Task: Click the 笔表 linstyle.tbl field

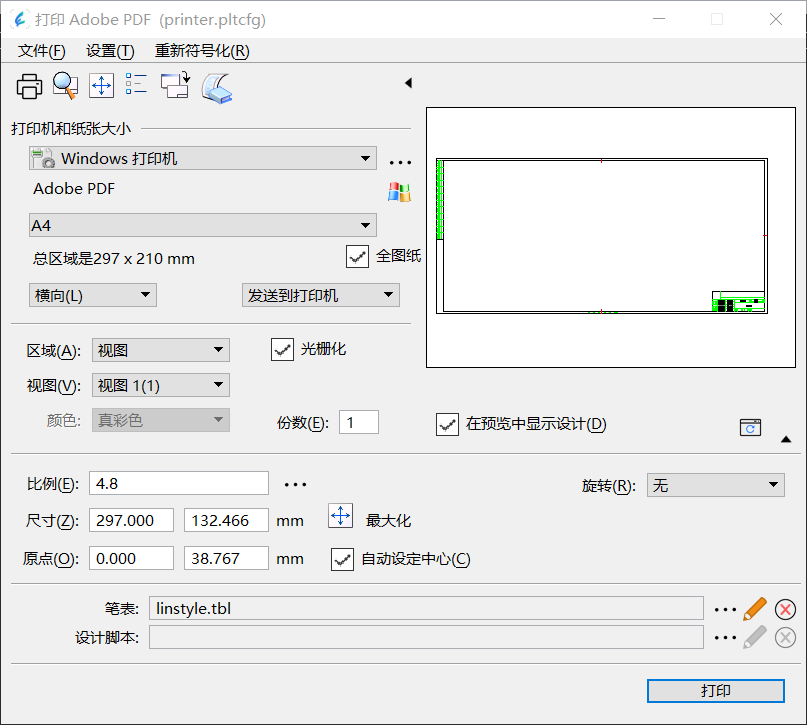Action: click(x=426, y=609)
